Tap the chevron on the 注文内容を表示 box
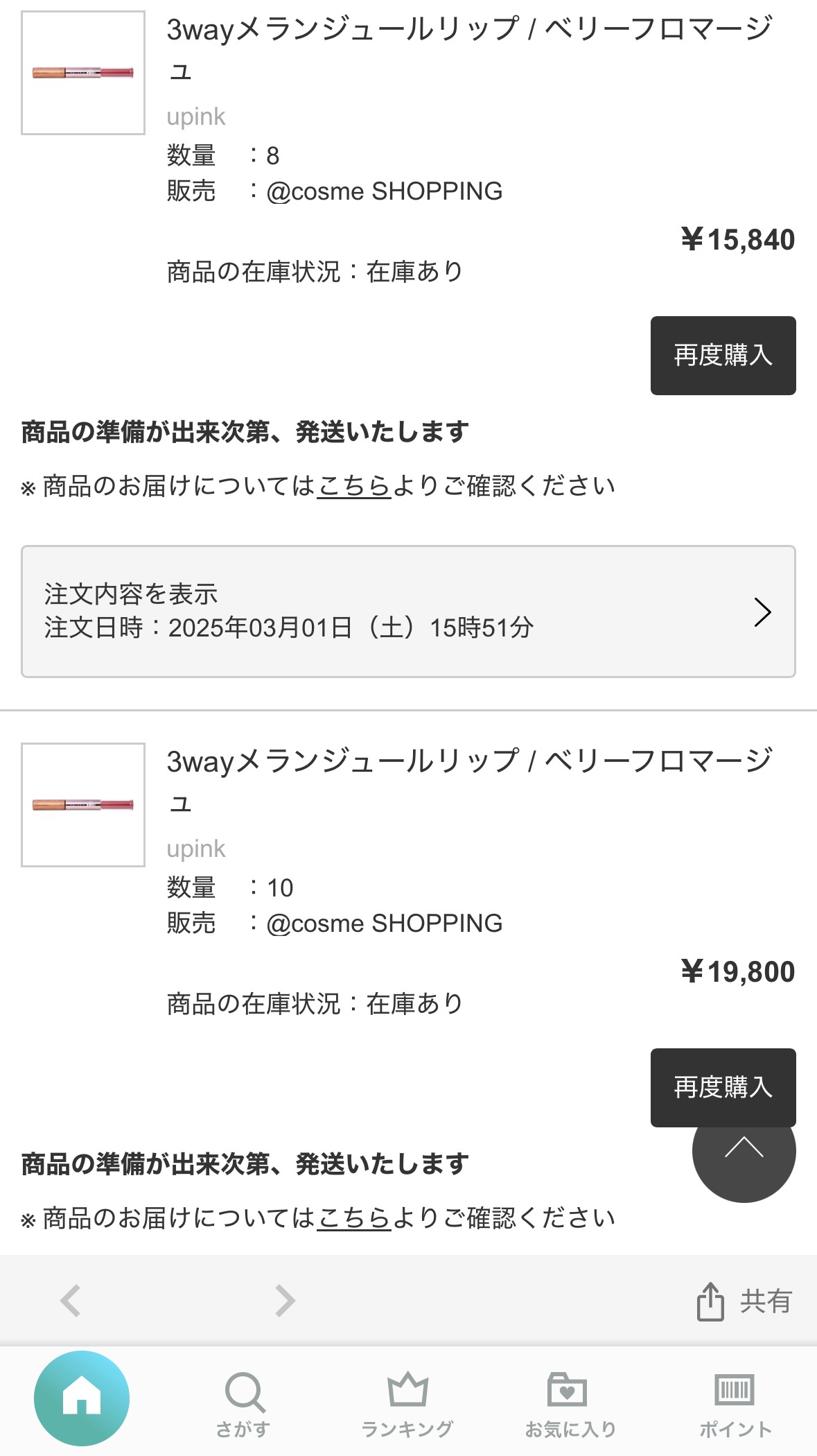The width and height of the screenshot is (817, 1456). [762, 612]
